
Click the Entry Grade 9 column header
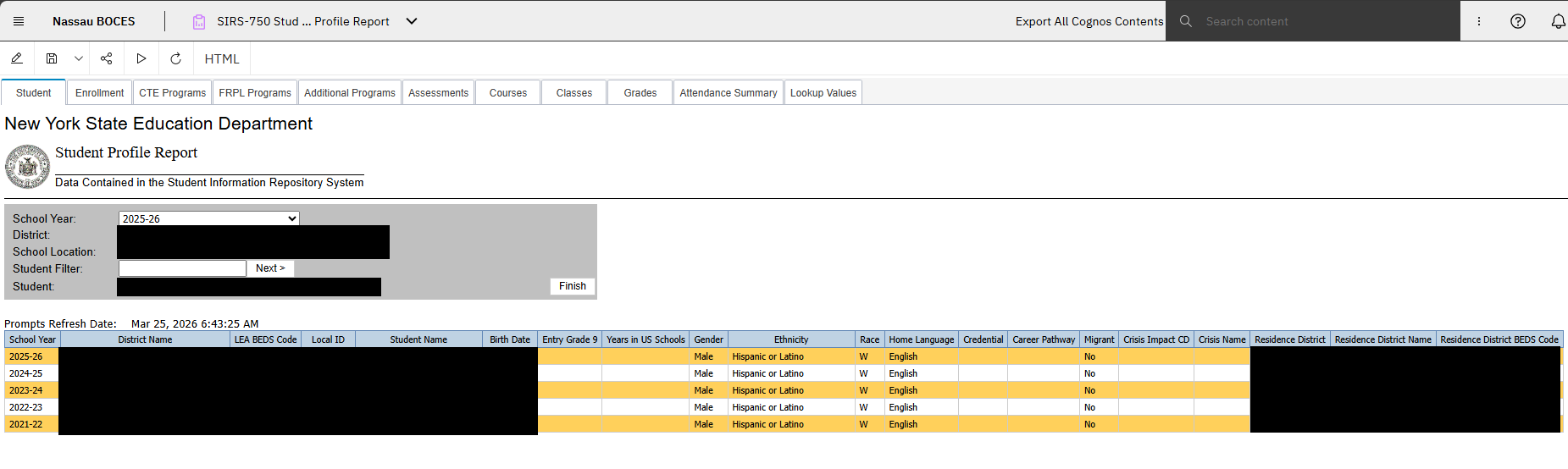click(570, 339)
